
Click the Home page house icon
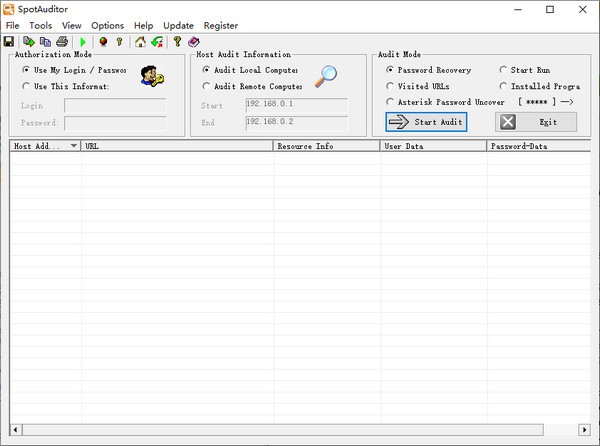(140, 42)
